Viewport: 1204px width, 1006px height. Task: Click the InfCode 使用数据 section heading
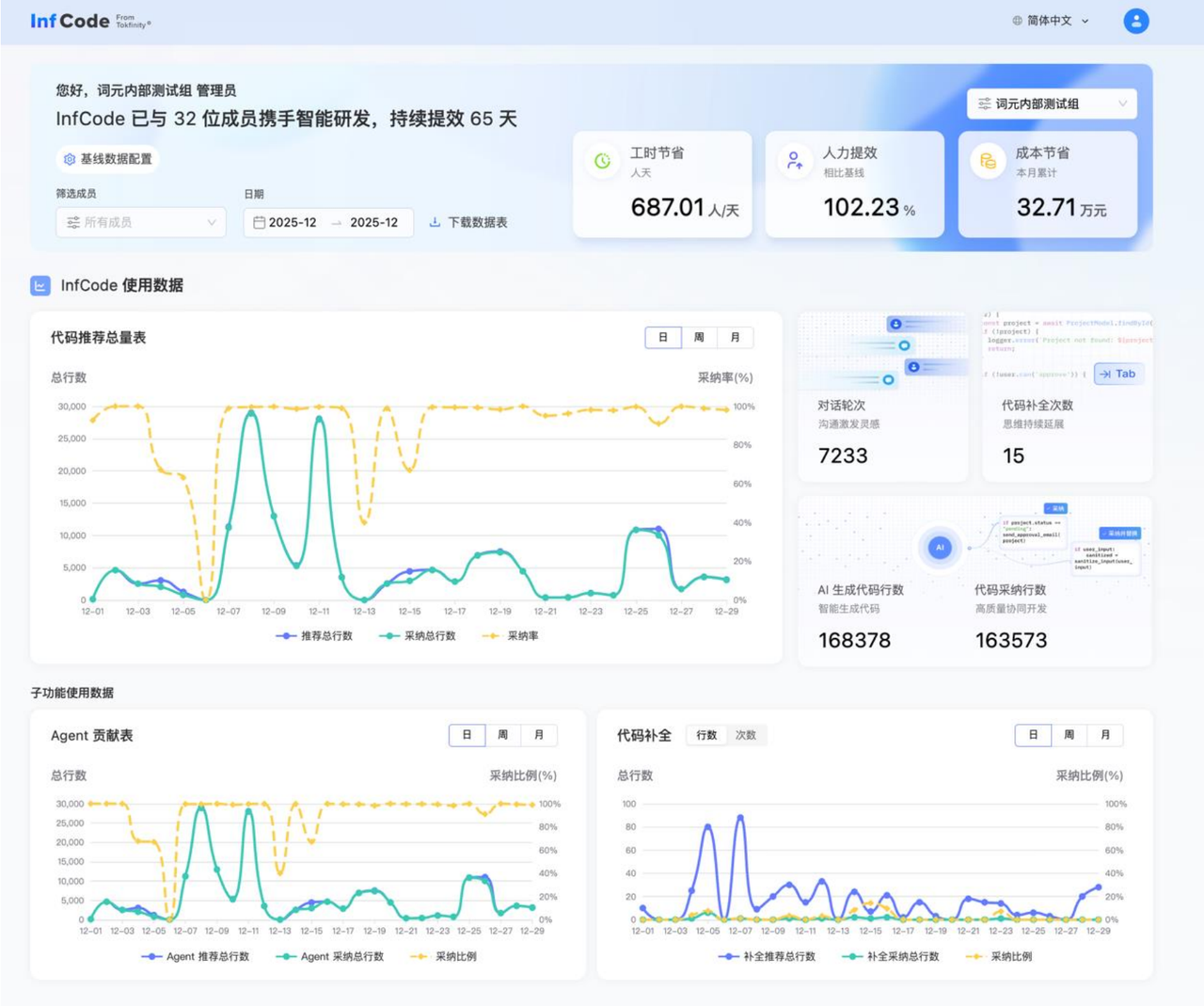click(x=121, y=285)
